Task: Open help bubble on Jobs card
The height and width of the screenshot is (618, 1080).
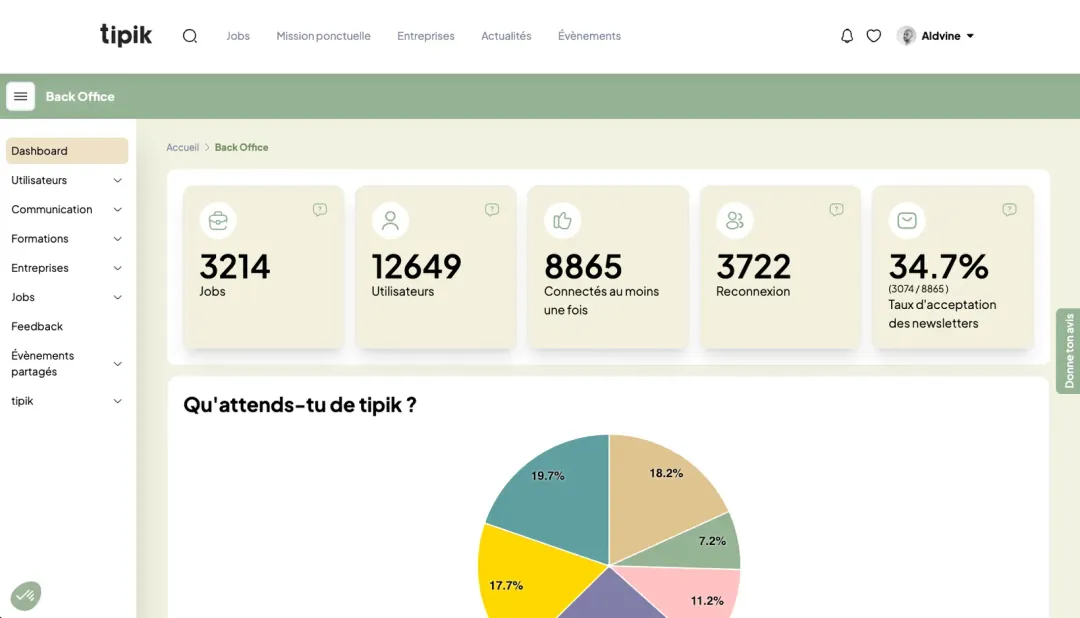Action: 320,209
